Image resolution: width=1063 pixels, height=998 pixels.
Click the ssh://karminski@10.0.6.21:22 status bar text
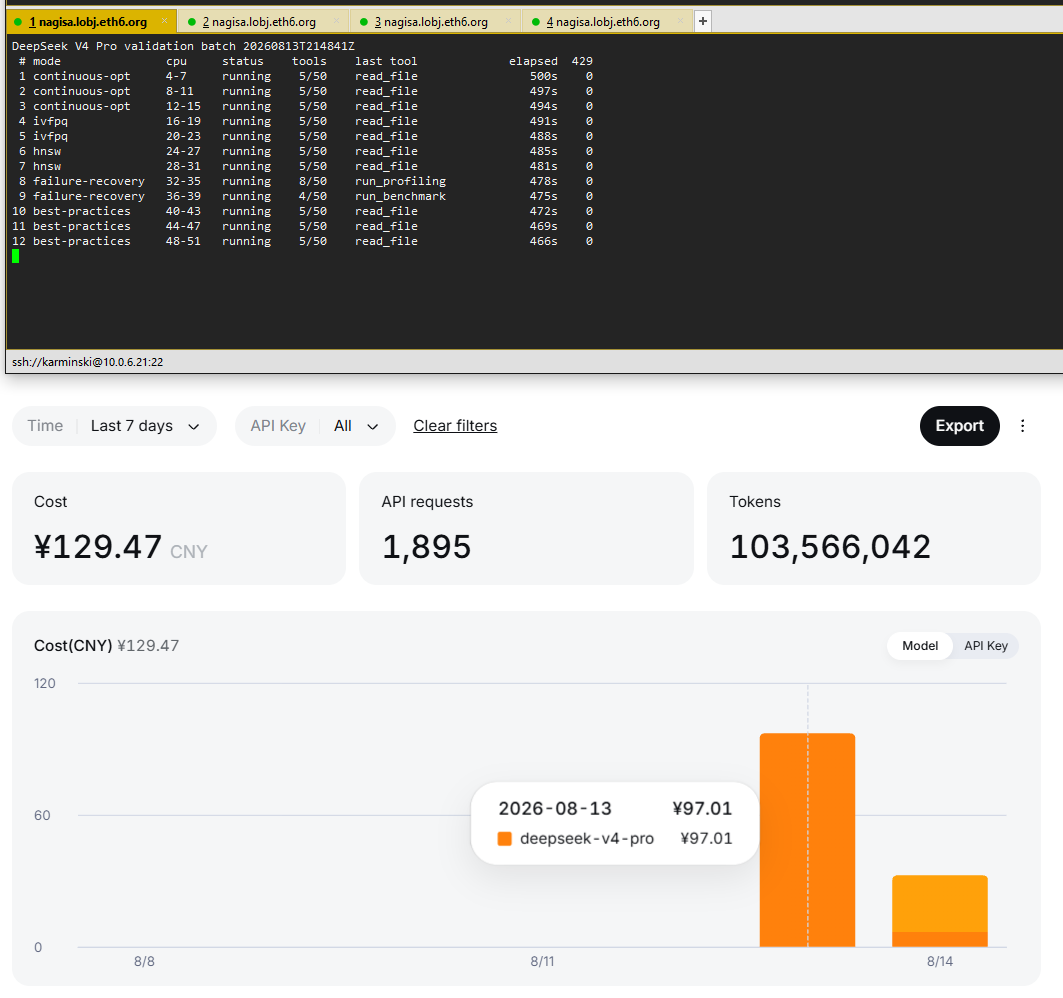pos(87,362)
